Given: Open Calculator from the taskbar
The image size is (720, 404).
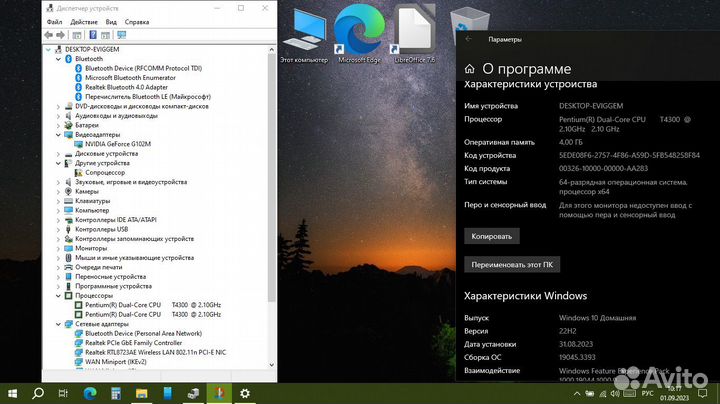Looking at the screenshot, I should point(116,393).
